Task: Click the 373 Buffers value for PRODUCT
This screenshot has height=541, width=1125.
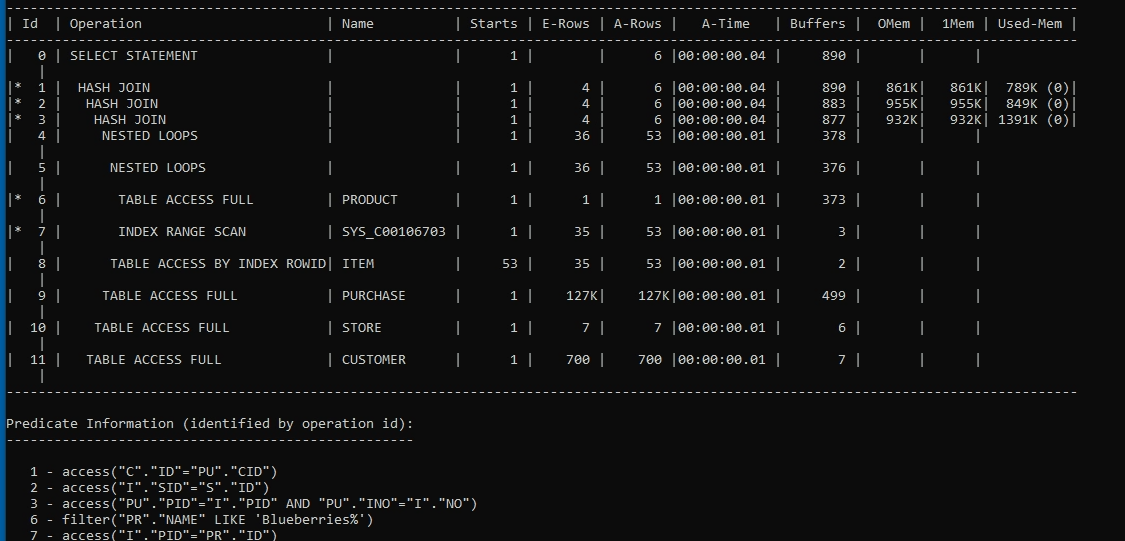Action: [x=834, y=199]
